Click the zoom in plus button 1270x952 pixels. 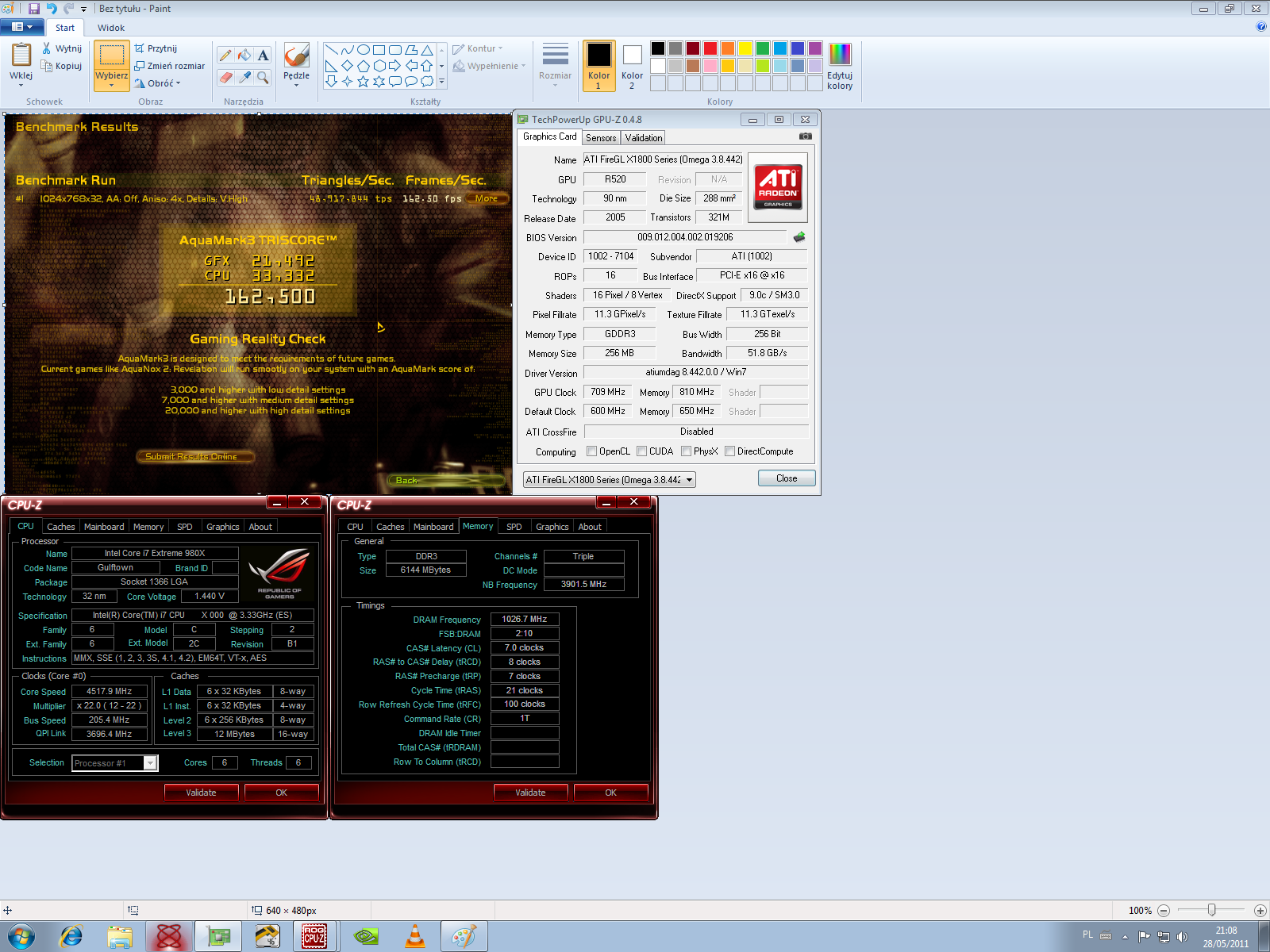click(x=1260, y=911)
